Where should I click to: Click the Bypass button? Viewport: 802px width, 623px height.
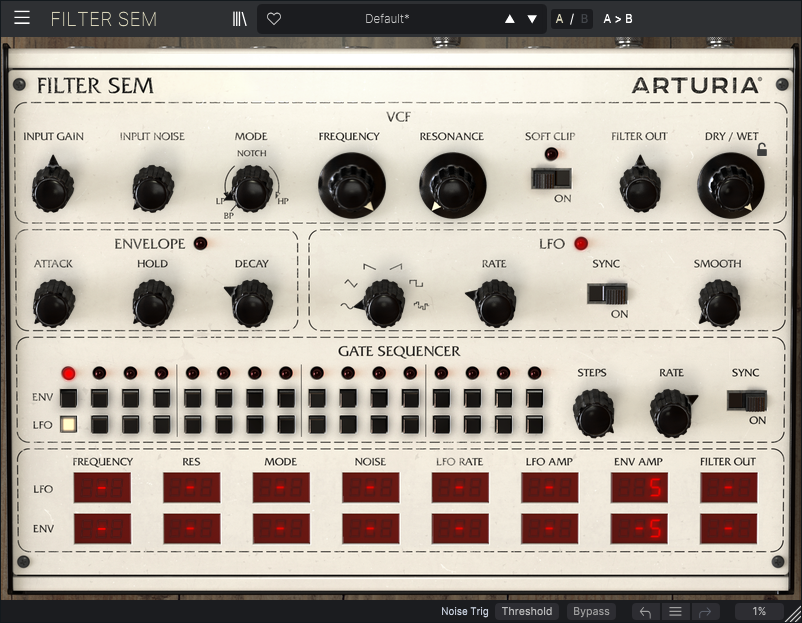click(x=591, y=611)
